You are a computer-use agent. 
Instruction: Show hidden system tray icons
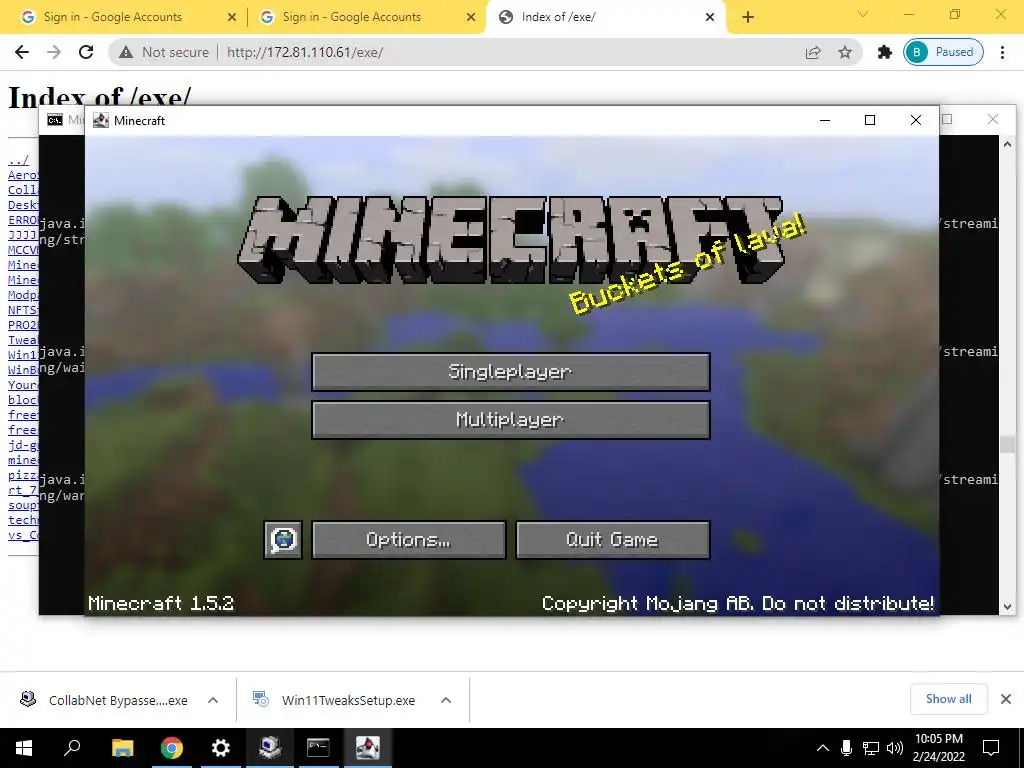(823, 748)
